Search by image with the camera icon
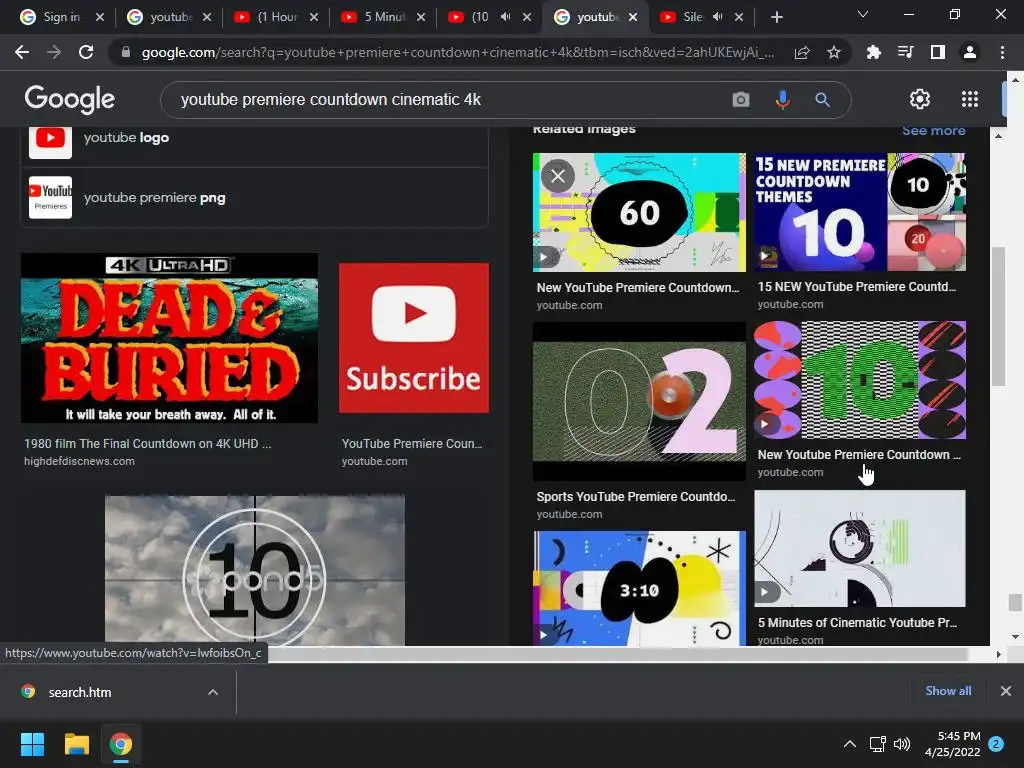The height and width of the screenshot is (768, 1024). 741,99
